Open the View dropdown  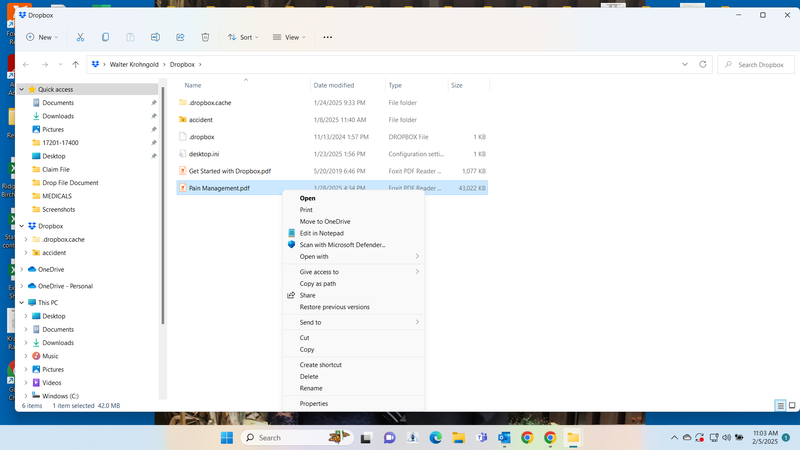tap(290, 37)
